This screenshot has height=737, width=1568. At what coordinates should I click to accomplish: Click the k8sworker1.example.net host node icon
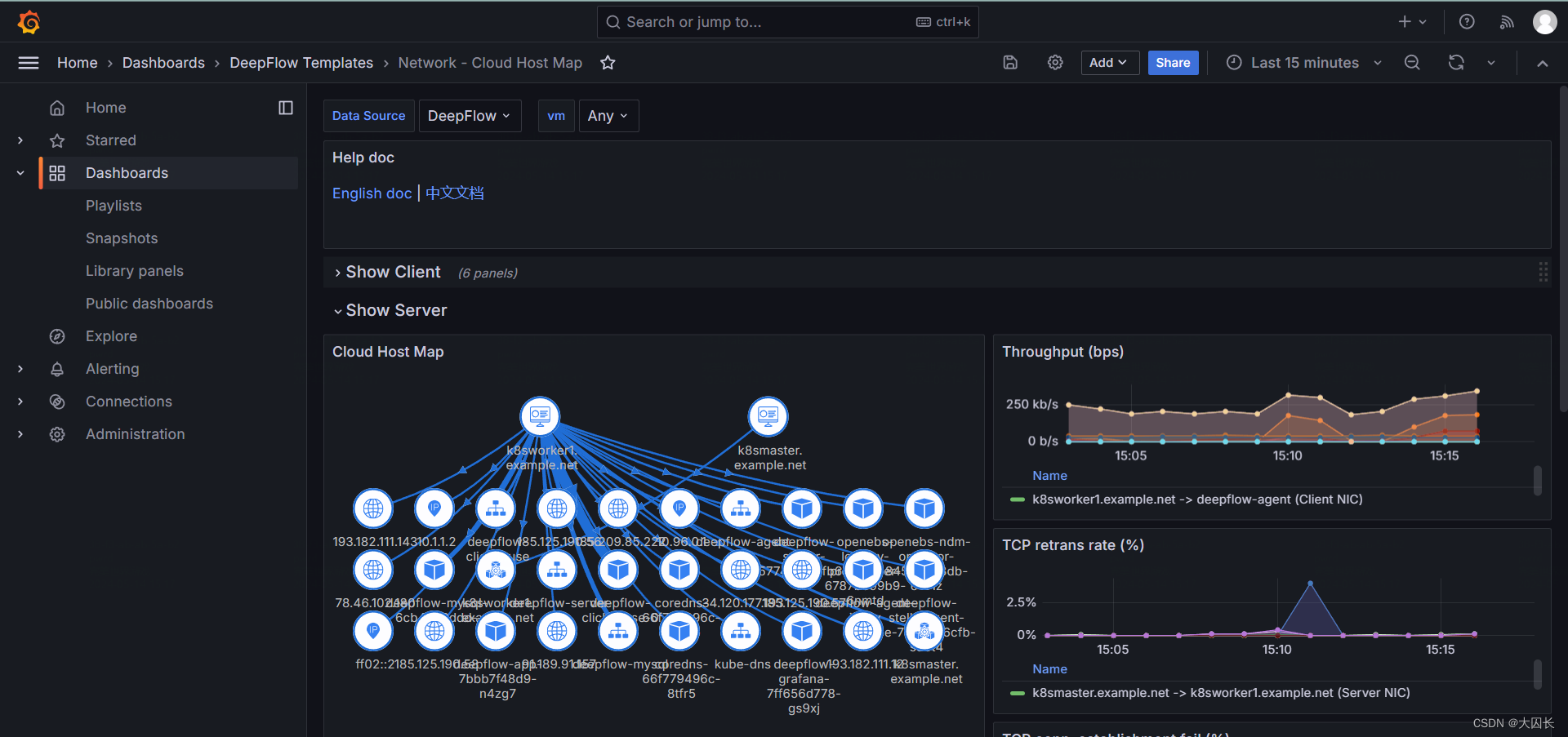[x=540, y=416]
